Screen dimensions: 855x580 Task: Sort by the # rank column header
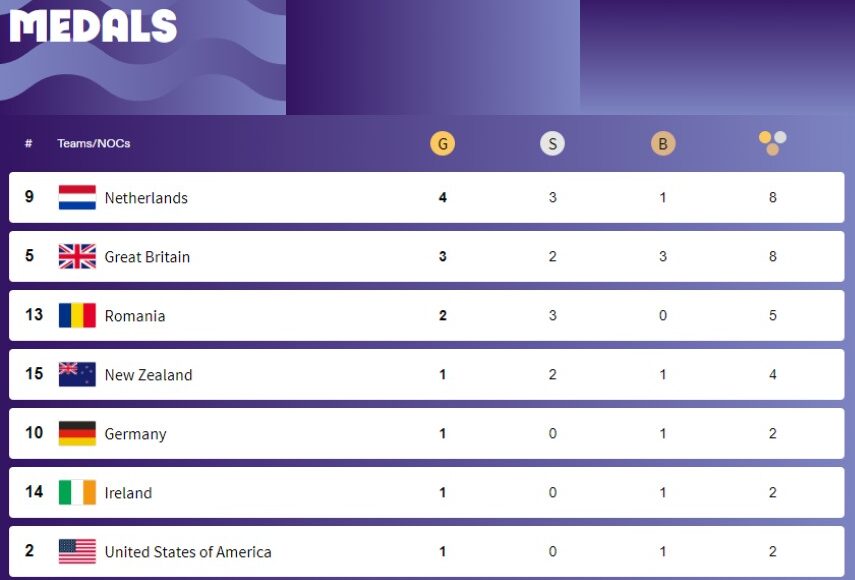pos(28,143)
